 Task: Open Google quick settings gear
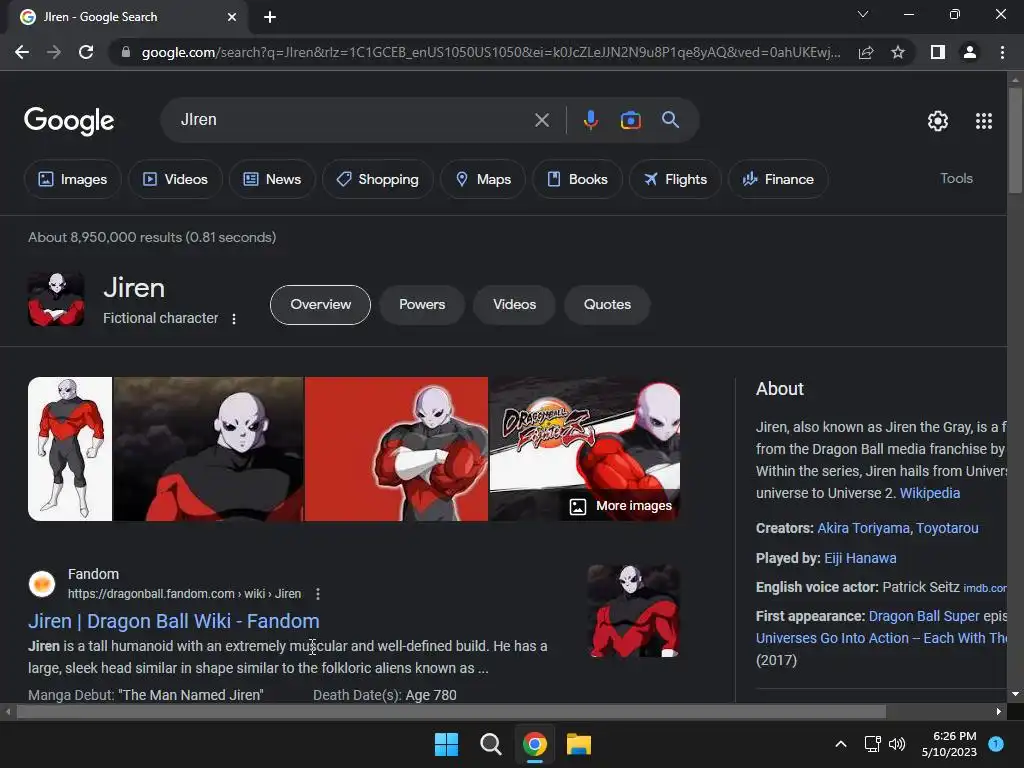click(938, 121)
